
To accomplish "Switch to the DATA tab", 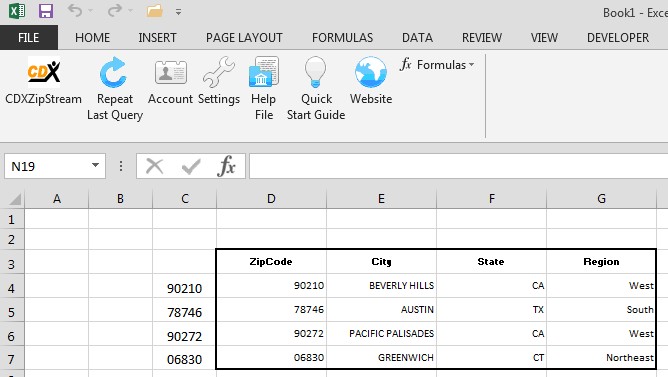I will pos(417,37).
